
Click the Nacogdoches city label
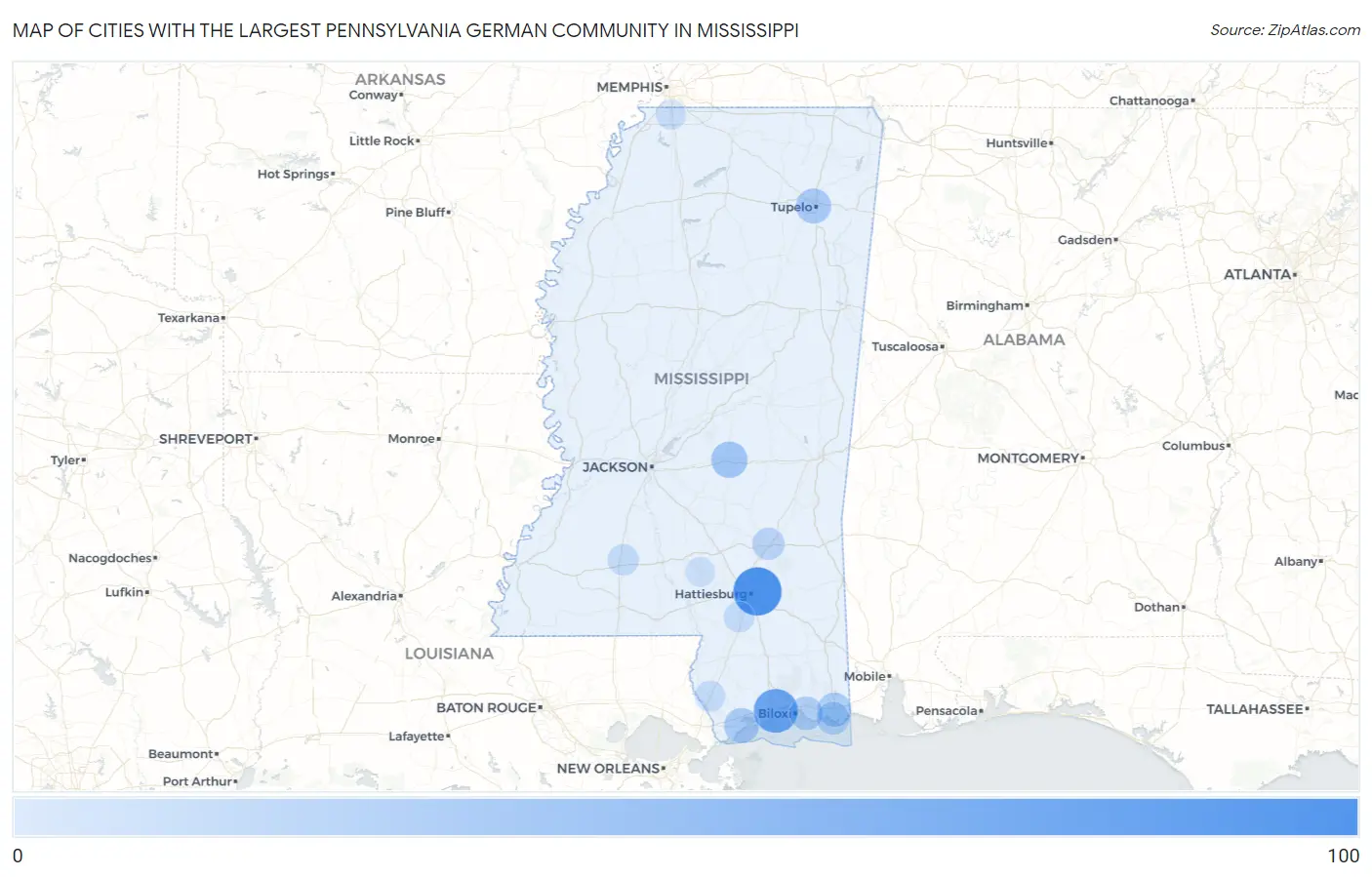(x=110, y=558)
